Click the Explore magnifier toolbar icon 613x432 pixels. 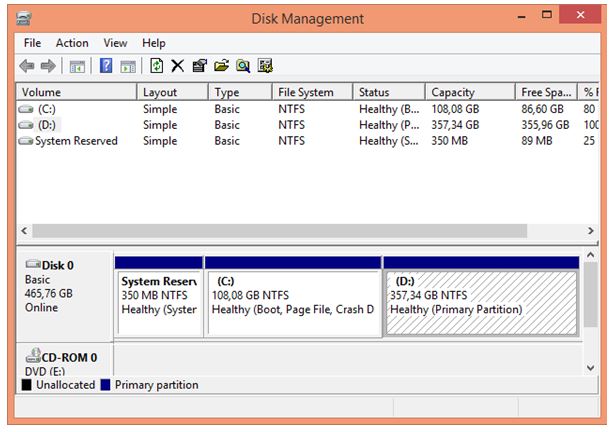coord(243,66)
